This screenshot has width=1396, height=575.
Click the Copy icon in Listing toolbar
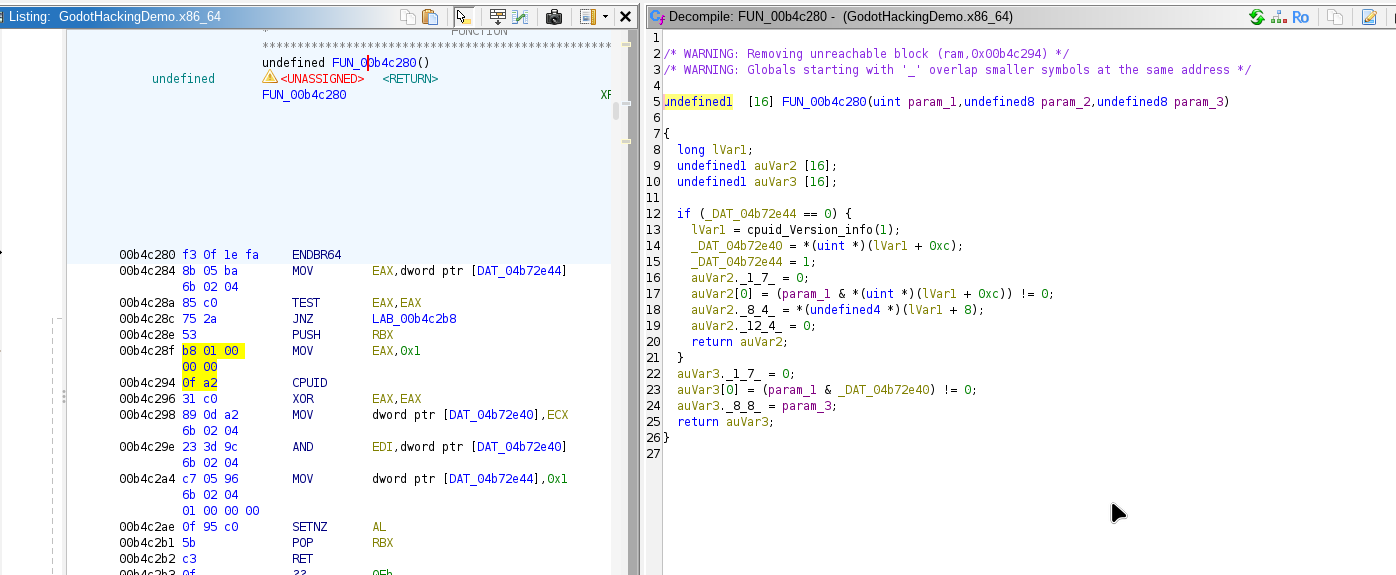tap(407, 17)
